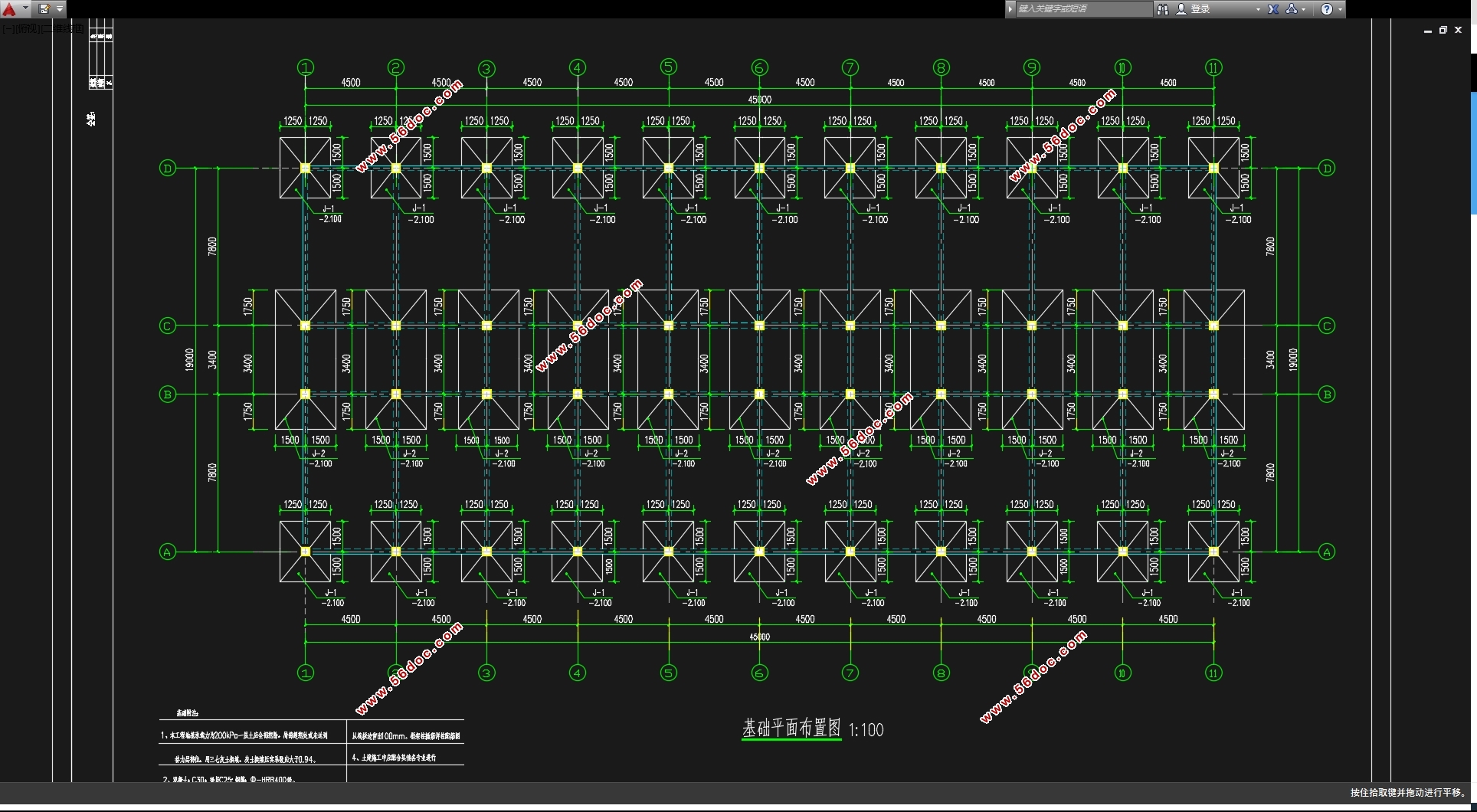The image size is (1477, 812).
Task: Open Help via the question mark icon
Action: (x=1327, y=9)
